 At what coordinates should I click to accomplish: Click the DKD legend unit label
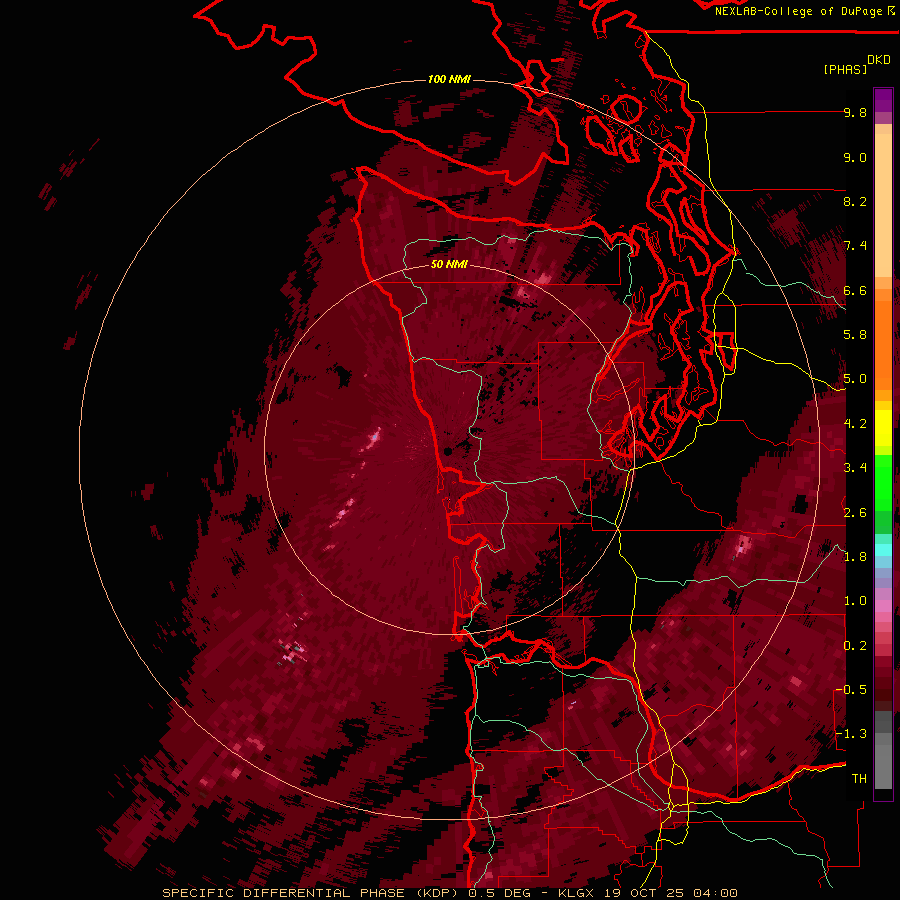coord(879,60)
